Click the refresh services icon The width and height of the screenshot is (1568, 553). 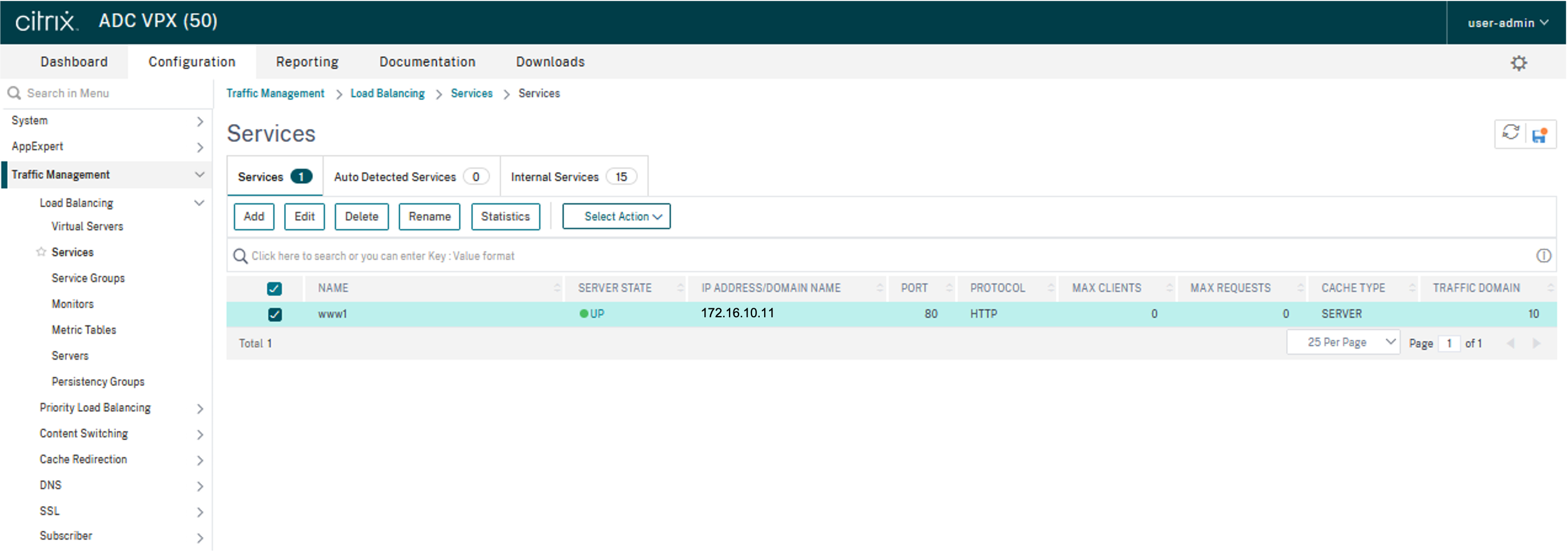tap(1511, 133)
